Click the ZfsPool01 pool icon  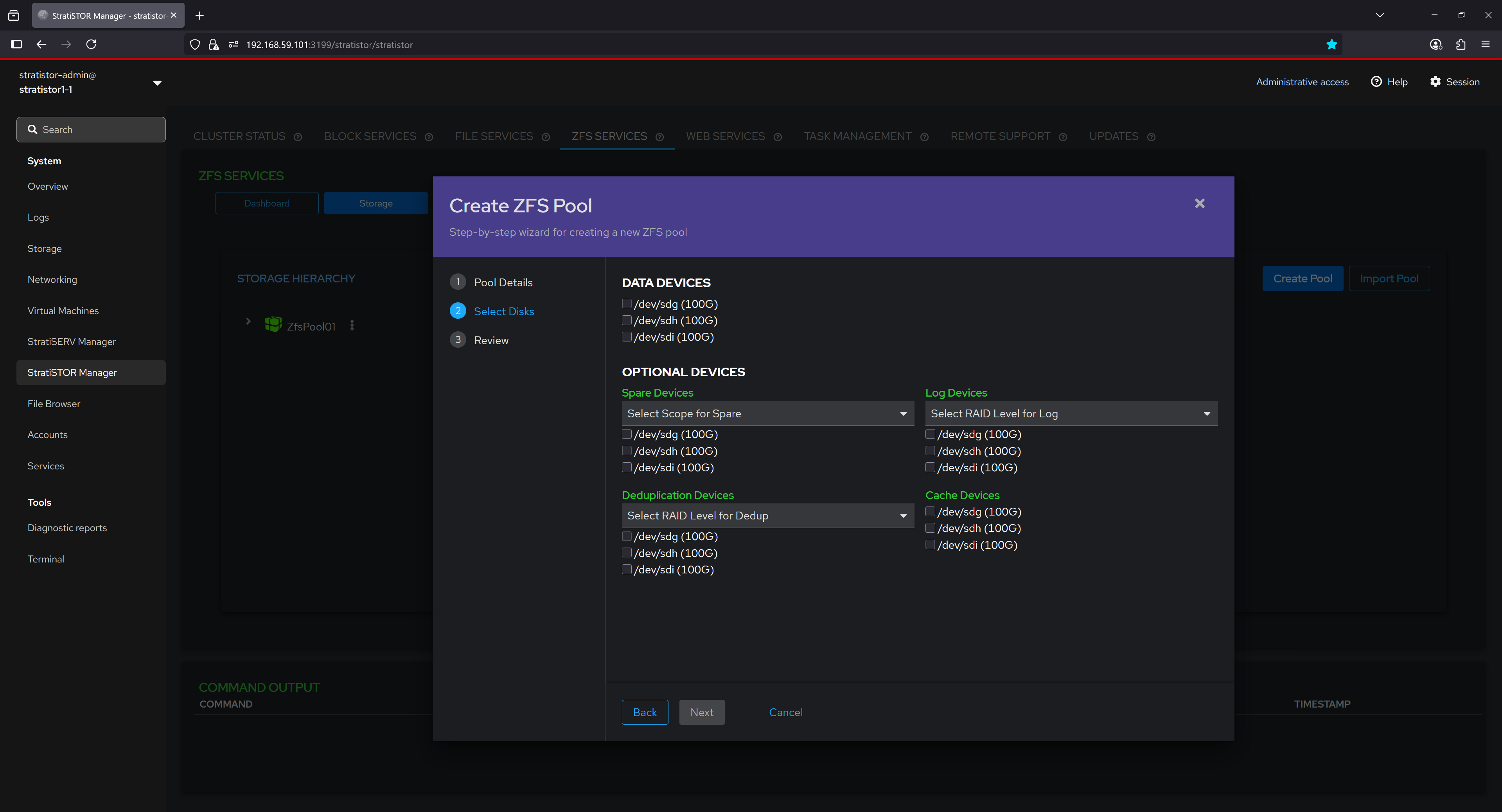273,325
